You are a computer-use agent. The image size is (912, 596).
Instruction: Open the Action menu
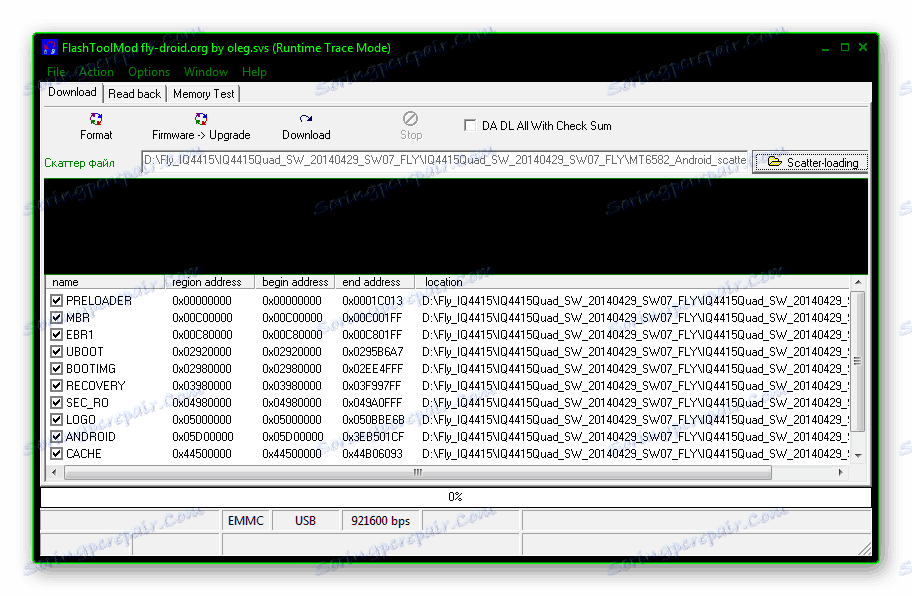tap(96, 71)
